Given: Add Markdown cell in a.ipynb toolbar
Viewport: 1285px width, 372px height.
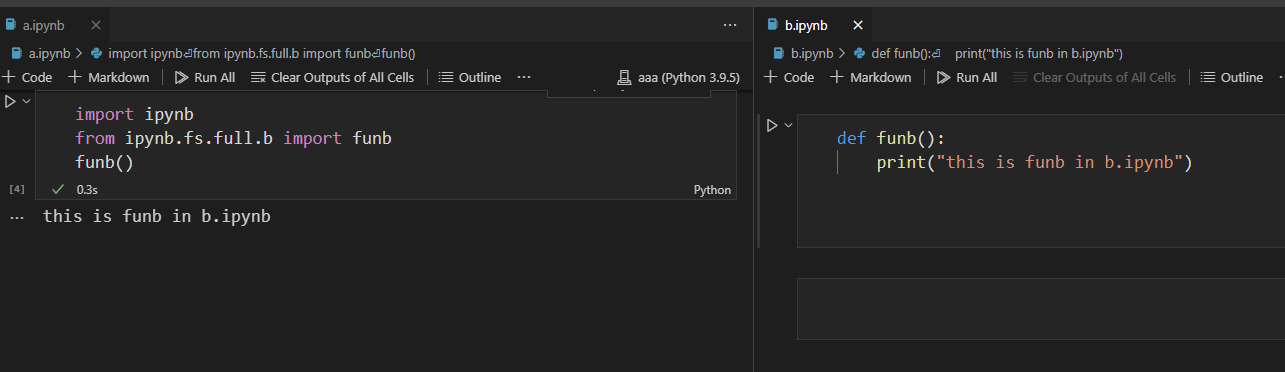Looking at the screenshot, I should [109, 77].
